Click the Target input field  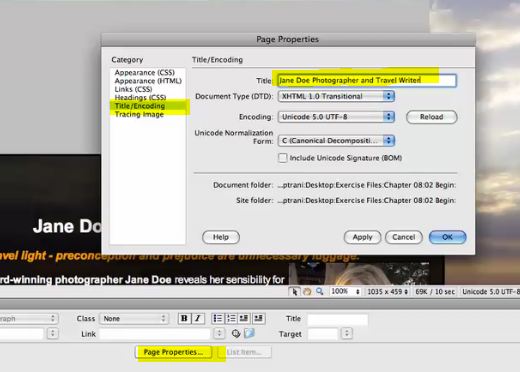tap(323, 333)
